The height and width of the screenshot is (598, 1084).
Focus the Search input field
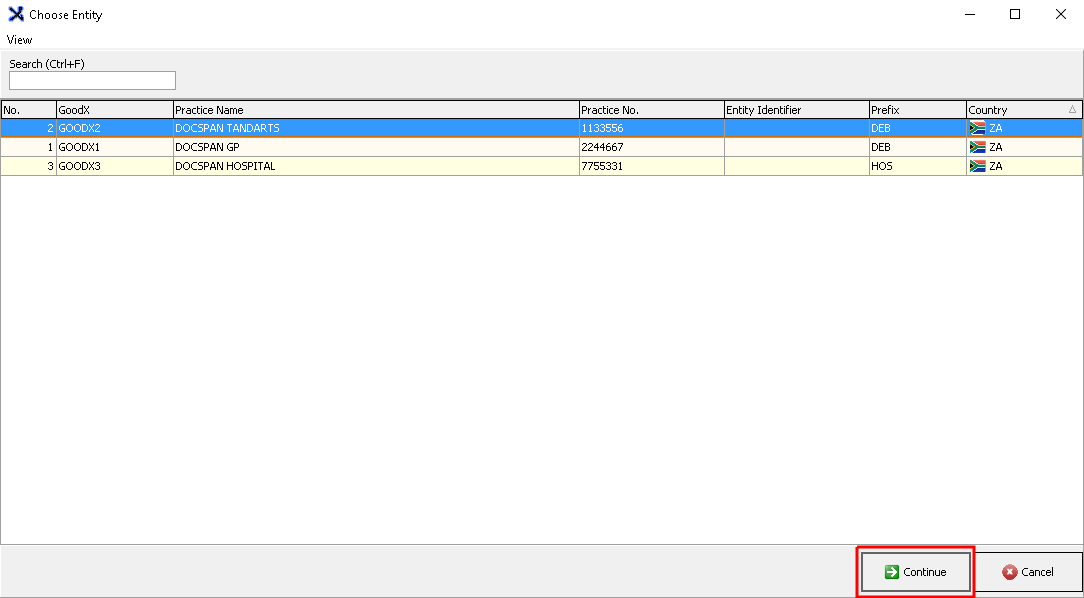pyautogui.click(x=92, y=81)
